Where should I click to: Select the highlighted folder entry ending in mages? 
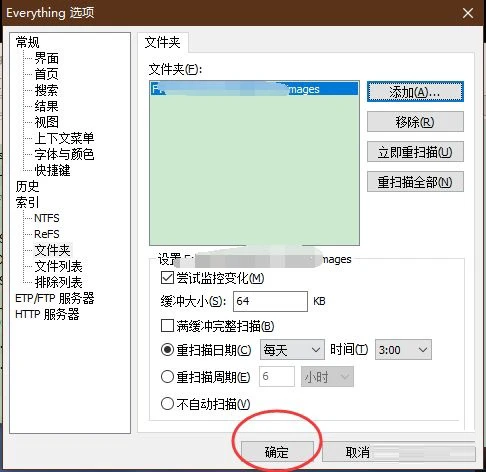pos(254,89)
